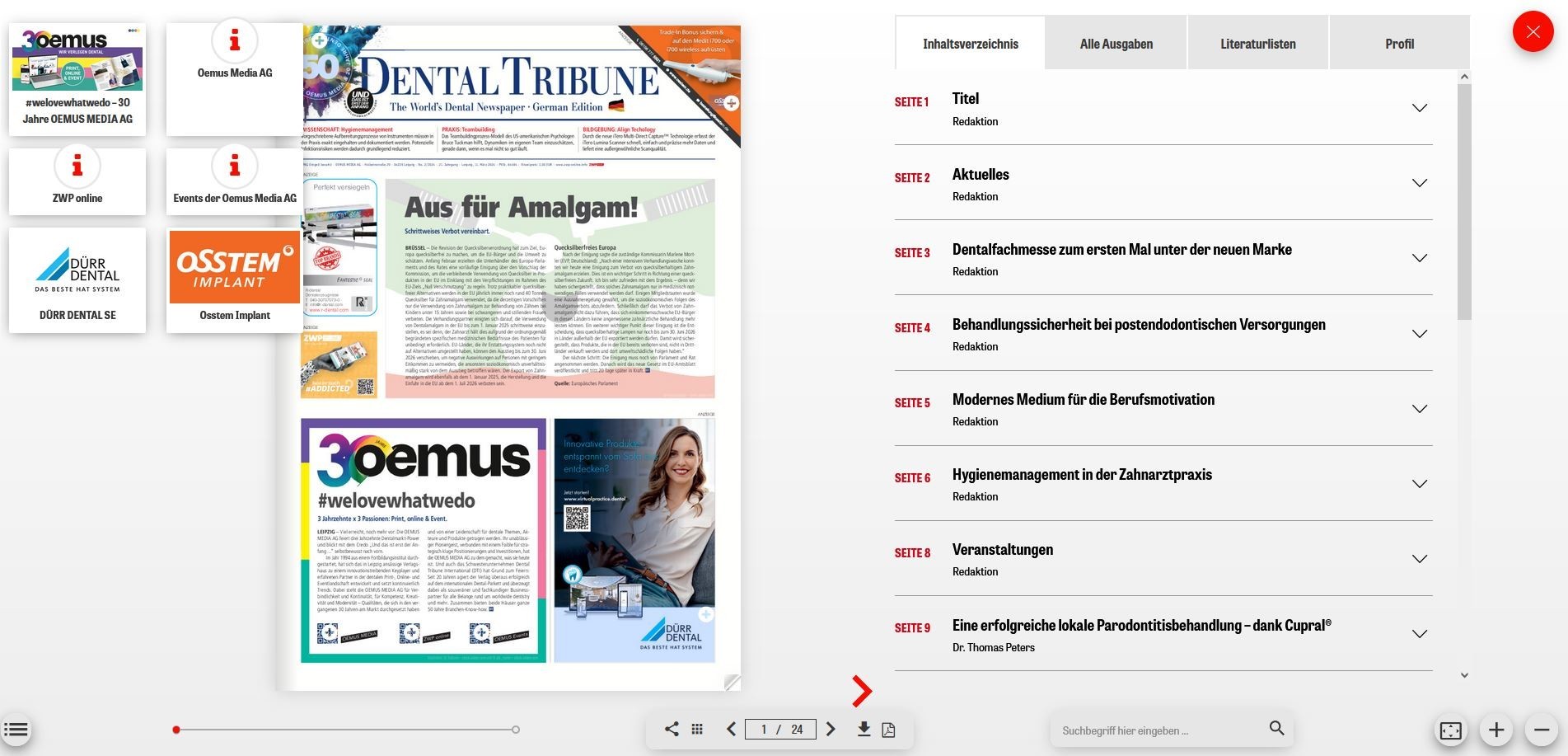Click 'Dr. Thomas Peters' author text
This screenshot has height=756, width=1568.
point(993,647)
